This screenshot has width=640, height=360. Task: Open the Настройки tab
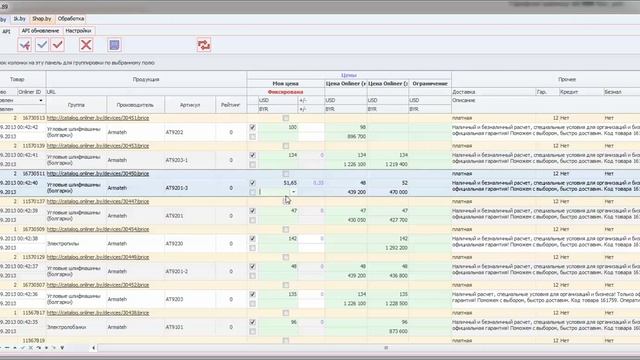pos(78,31)
